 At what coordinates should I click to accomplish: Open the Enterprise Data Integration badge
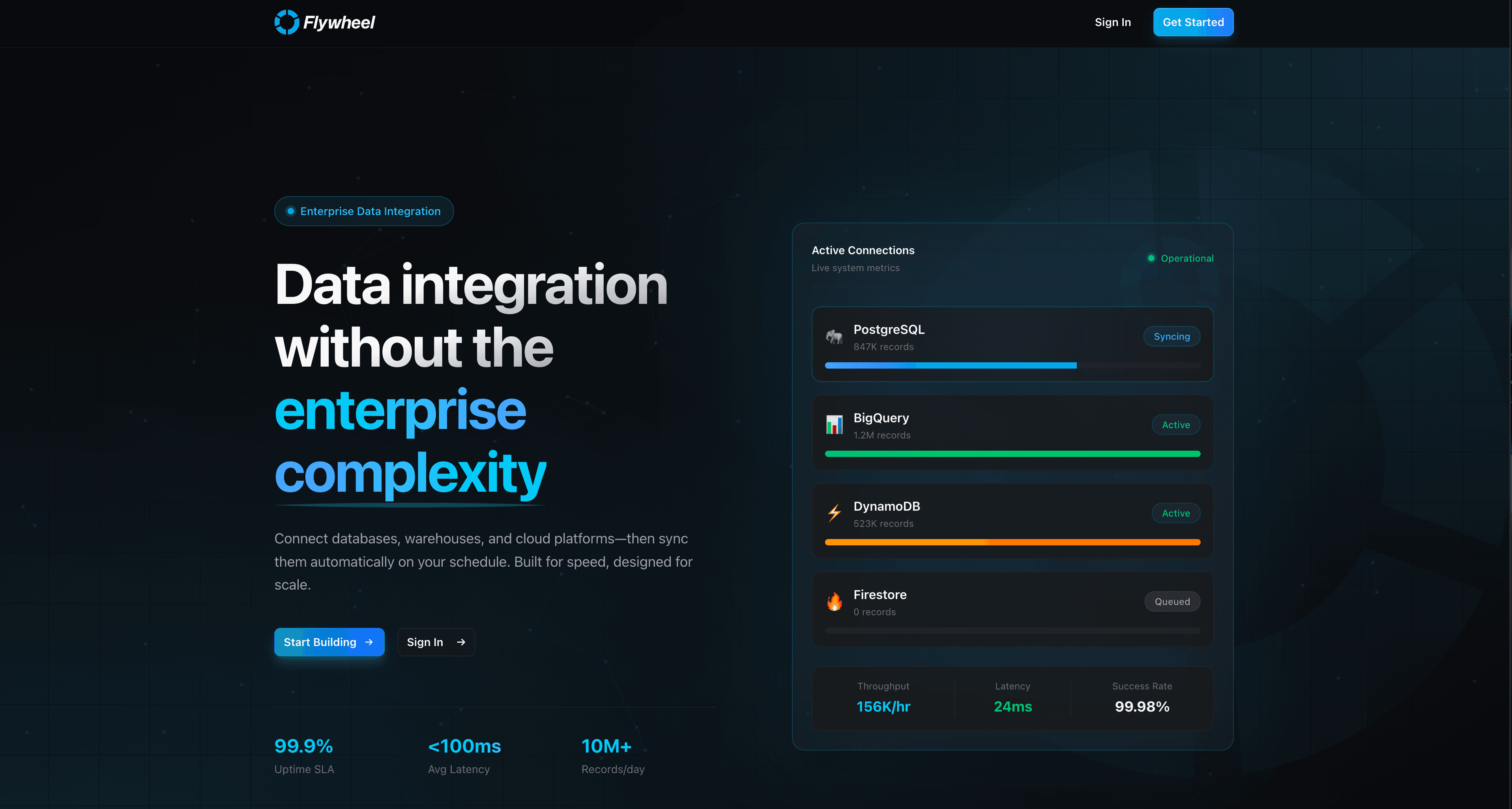(x=363, y=211)
